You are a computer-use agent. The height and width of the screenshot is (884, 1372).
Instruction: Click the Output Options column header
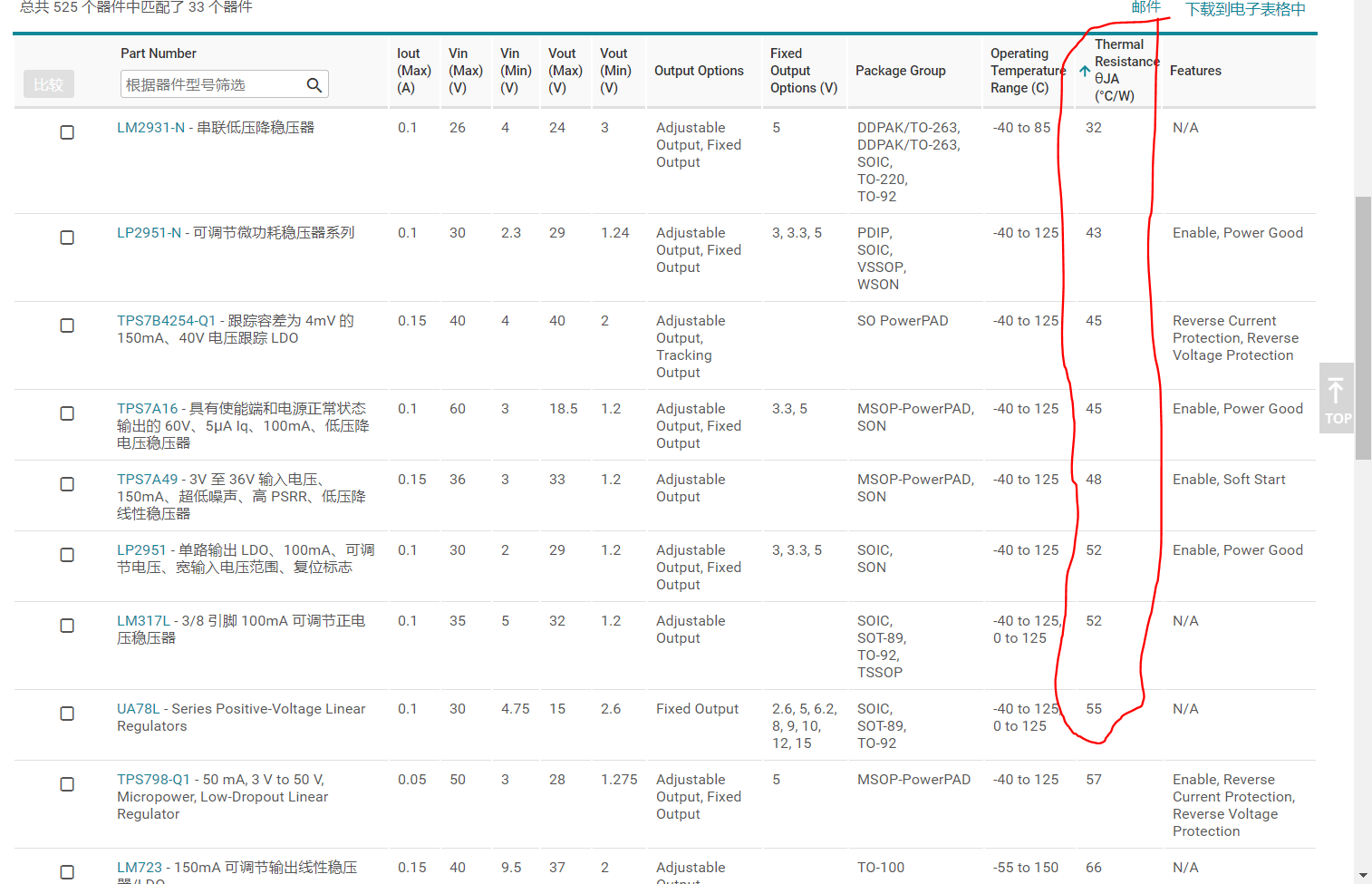click(x=699, y=71)
